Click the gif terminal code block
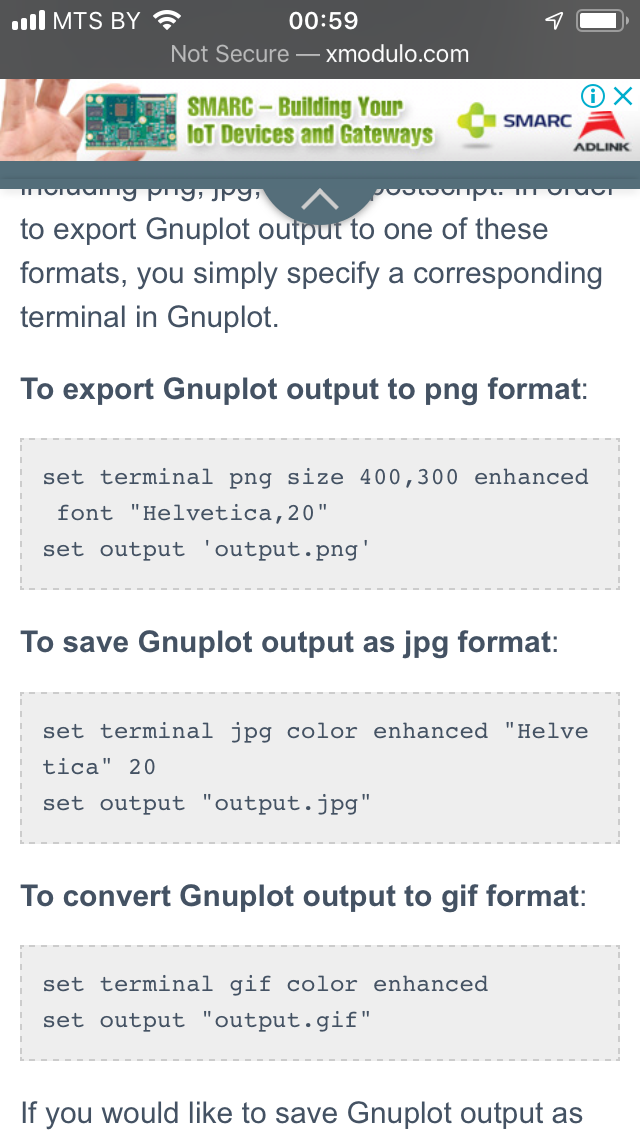 coord(320,1002)
